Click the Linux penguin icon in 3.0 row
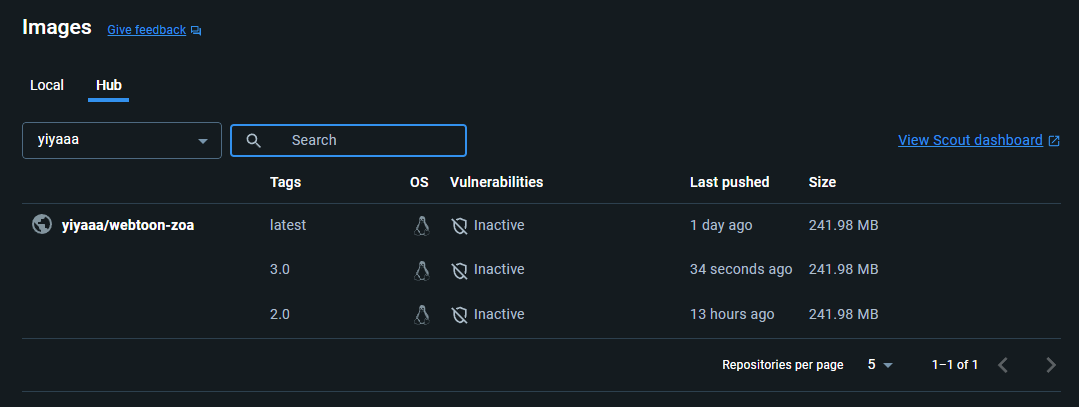The height and width of the screenshot is (407, 1079). [422, 269]
